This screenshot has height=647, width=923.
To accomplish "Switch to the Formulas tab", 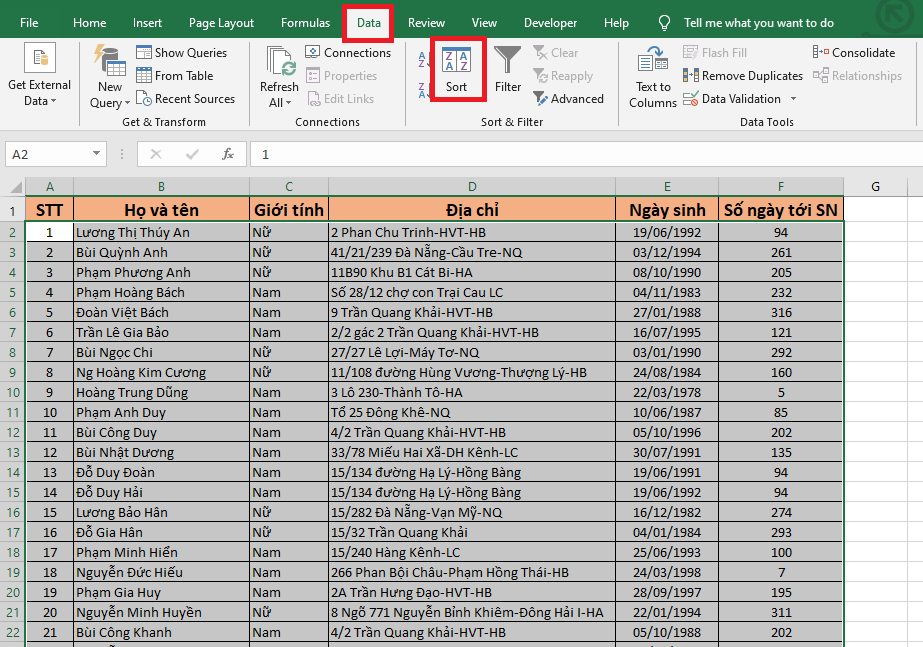I will (305, 23).
